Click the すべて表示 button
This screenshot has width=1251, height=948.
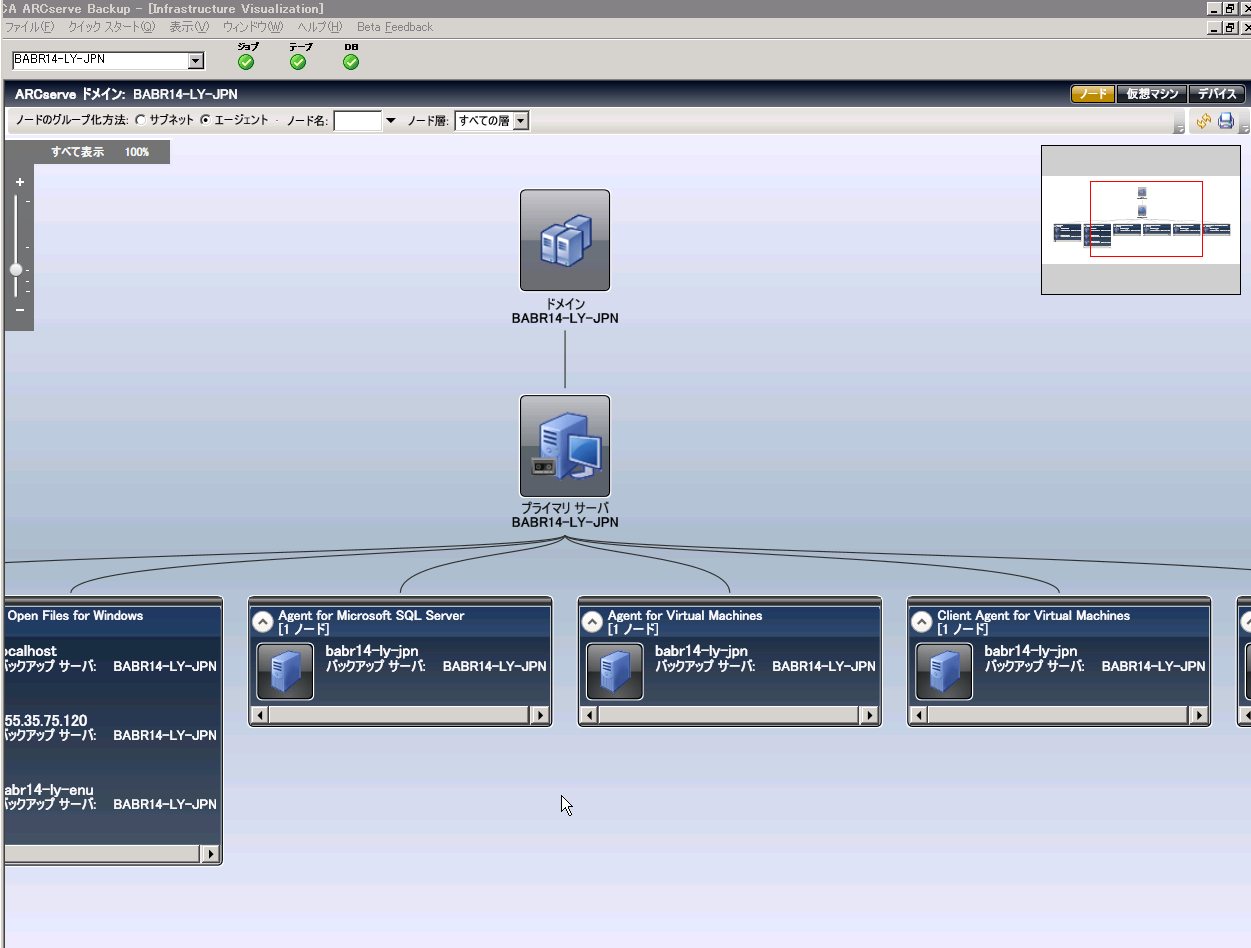[x=77, y=152]
